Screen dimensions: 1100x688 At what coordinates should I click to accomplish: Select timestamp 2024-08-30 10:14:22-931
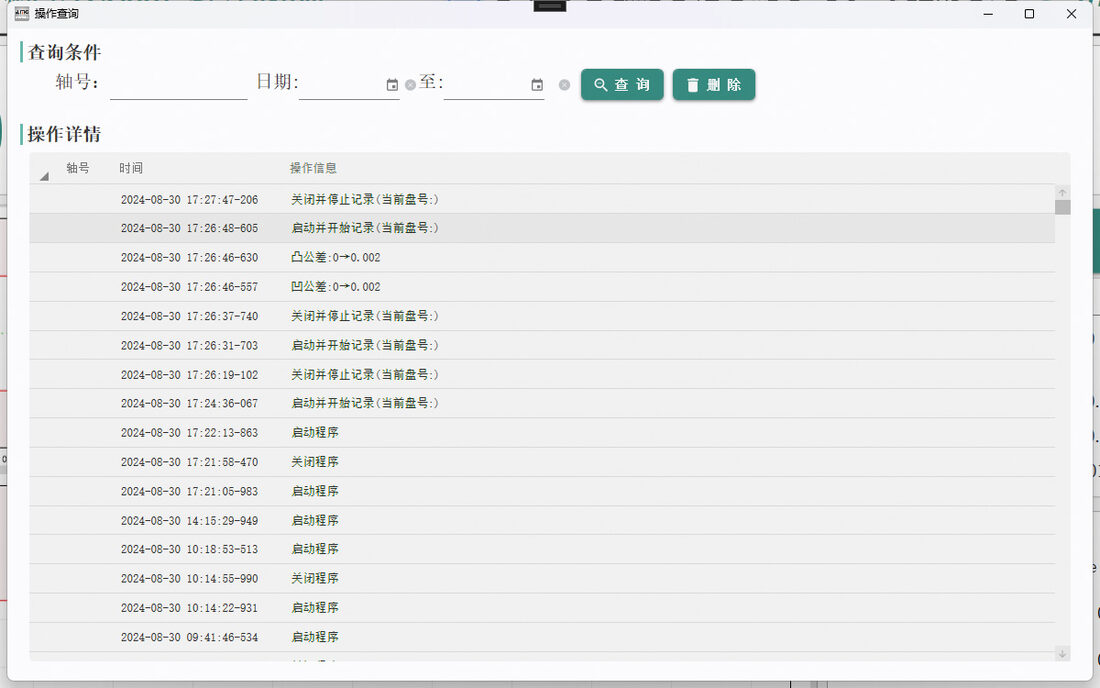click(x=189, y=608)
